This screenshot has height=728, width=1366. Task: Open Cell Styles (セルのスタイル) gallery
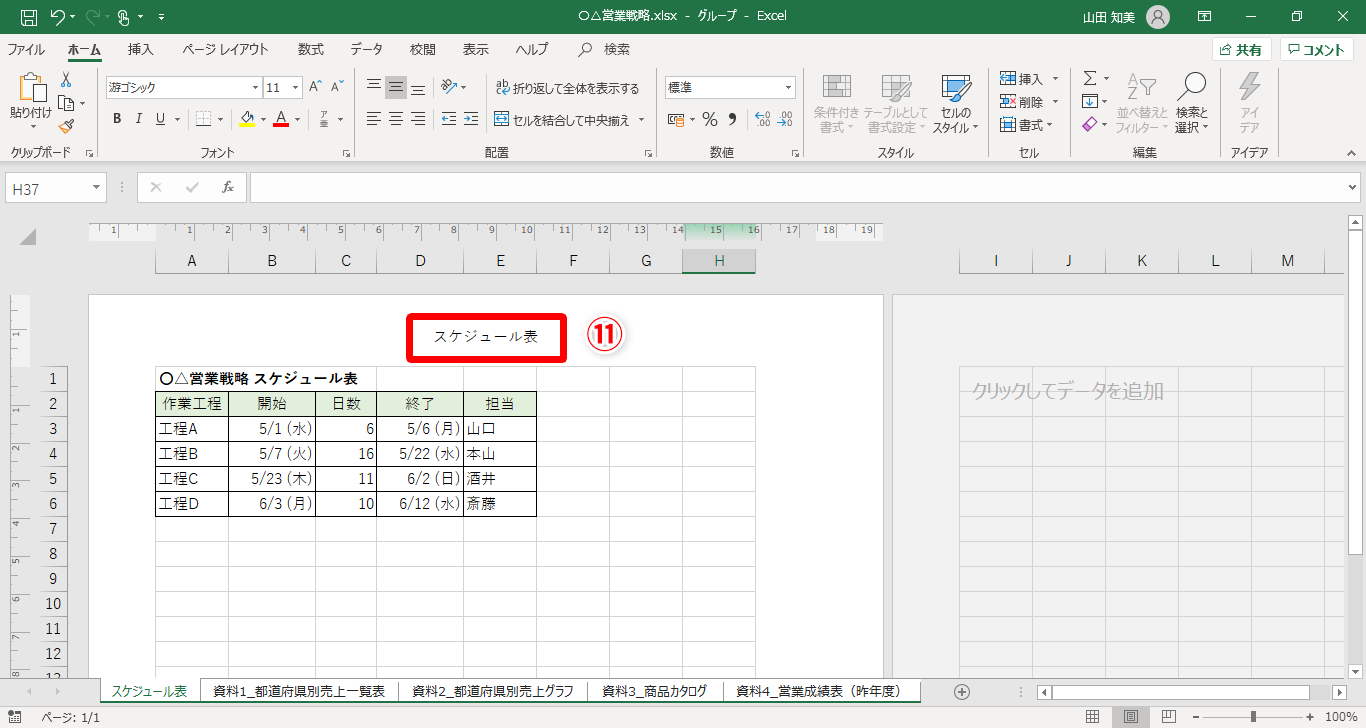tap(955, 104)
